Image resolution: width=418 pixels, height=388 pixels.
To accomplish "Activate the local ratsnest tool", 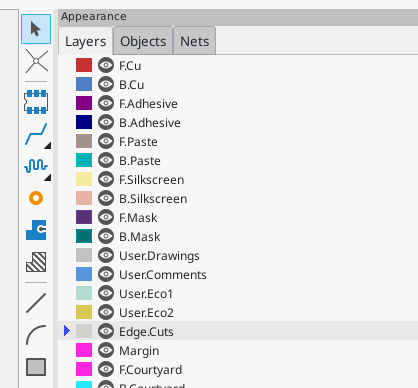I will pos(36,61).
